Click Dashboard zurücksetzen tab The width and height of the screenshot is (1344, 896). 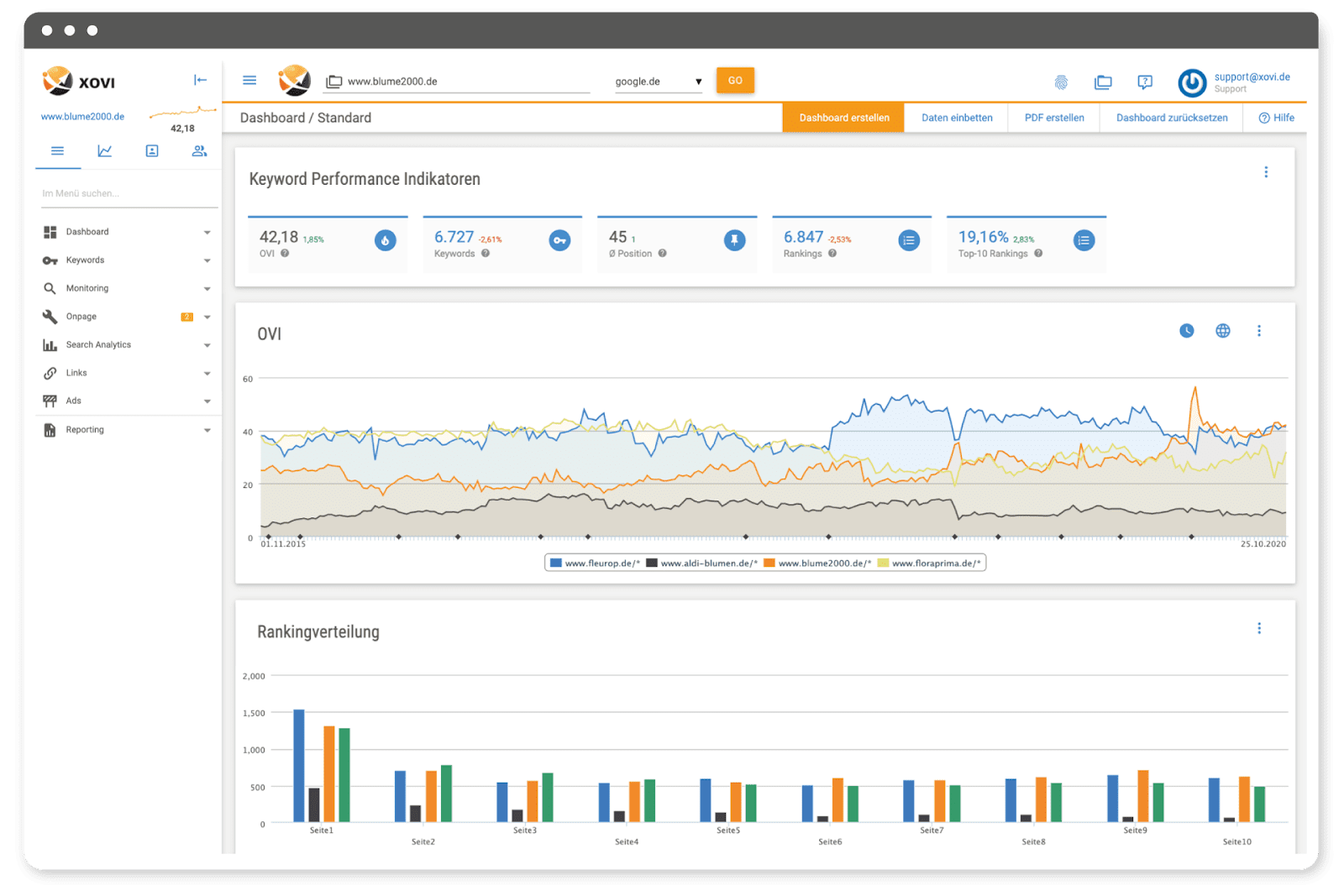pos(1172,118)
